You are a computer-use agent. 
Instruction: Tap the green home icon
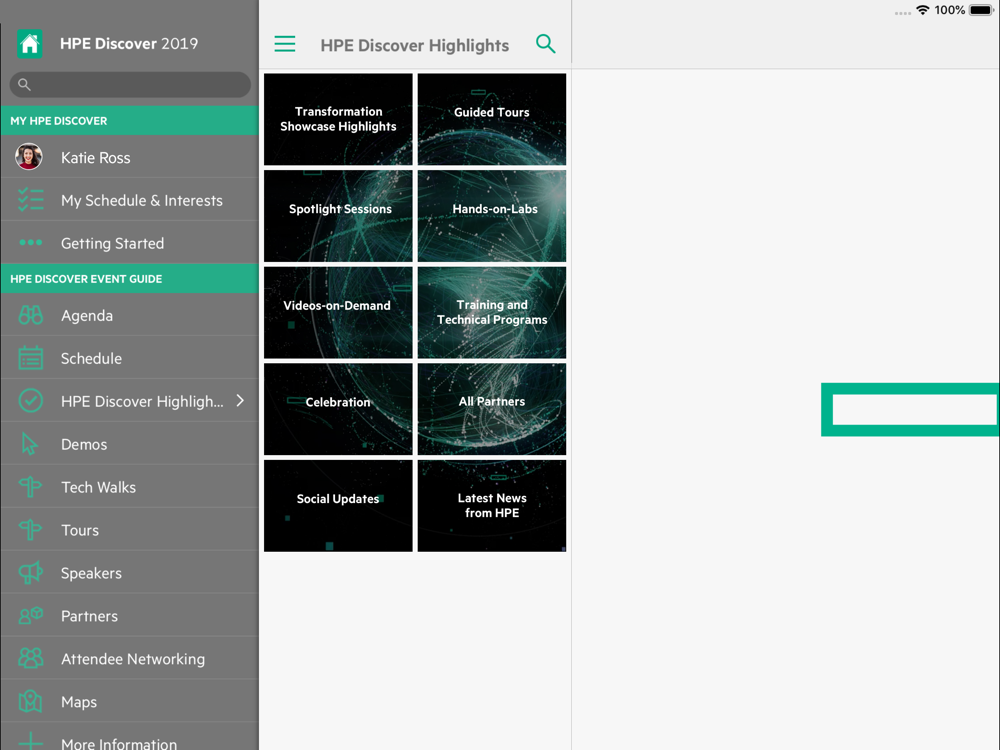click(29, 44)
